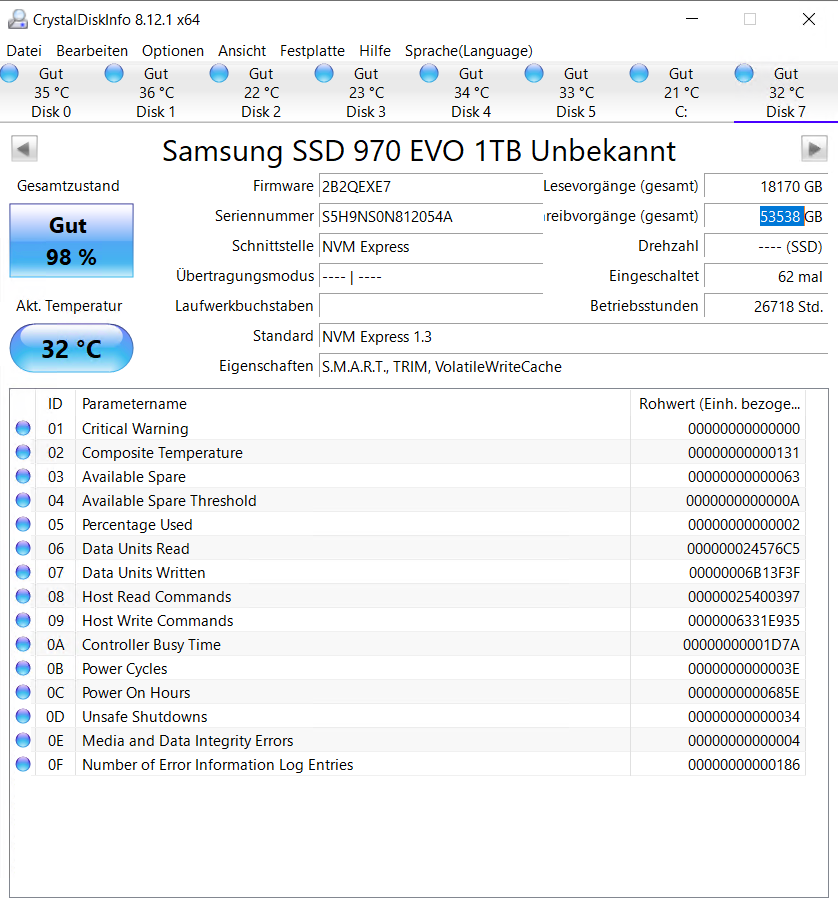Click raw value 00000000000186
This screenshot has width=838, height=904.
click(743, 765)
